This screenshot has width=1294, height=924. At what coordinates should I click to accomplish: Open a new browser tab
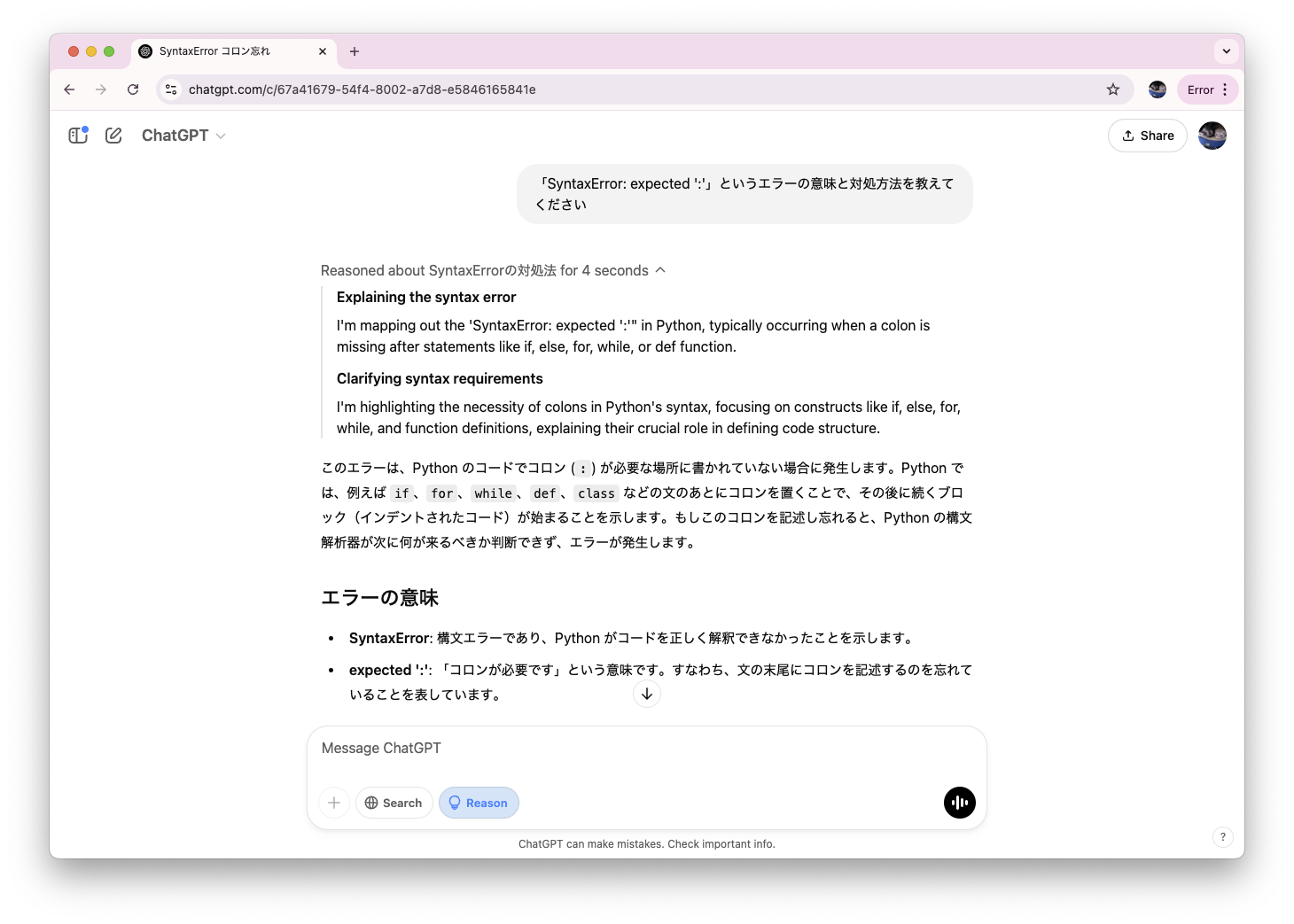(x=355, y=51)
